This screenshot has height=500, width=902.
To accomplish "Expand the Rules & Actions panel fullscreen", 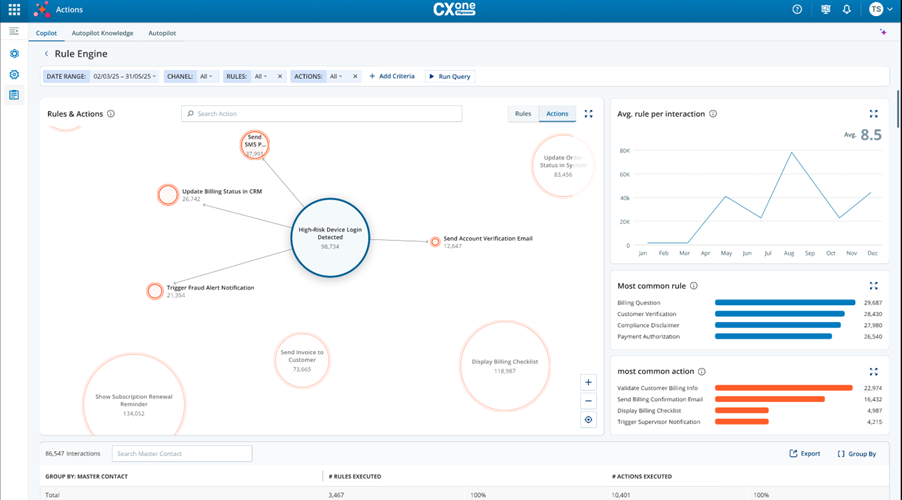I will 588,114.
